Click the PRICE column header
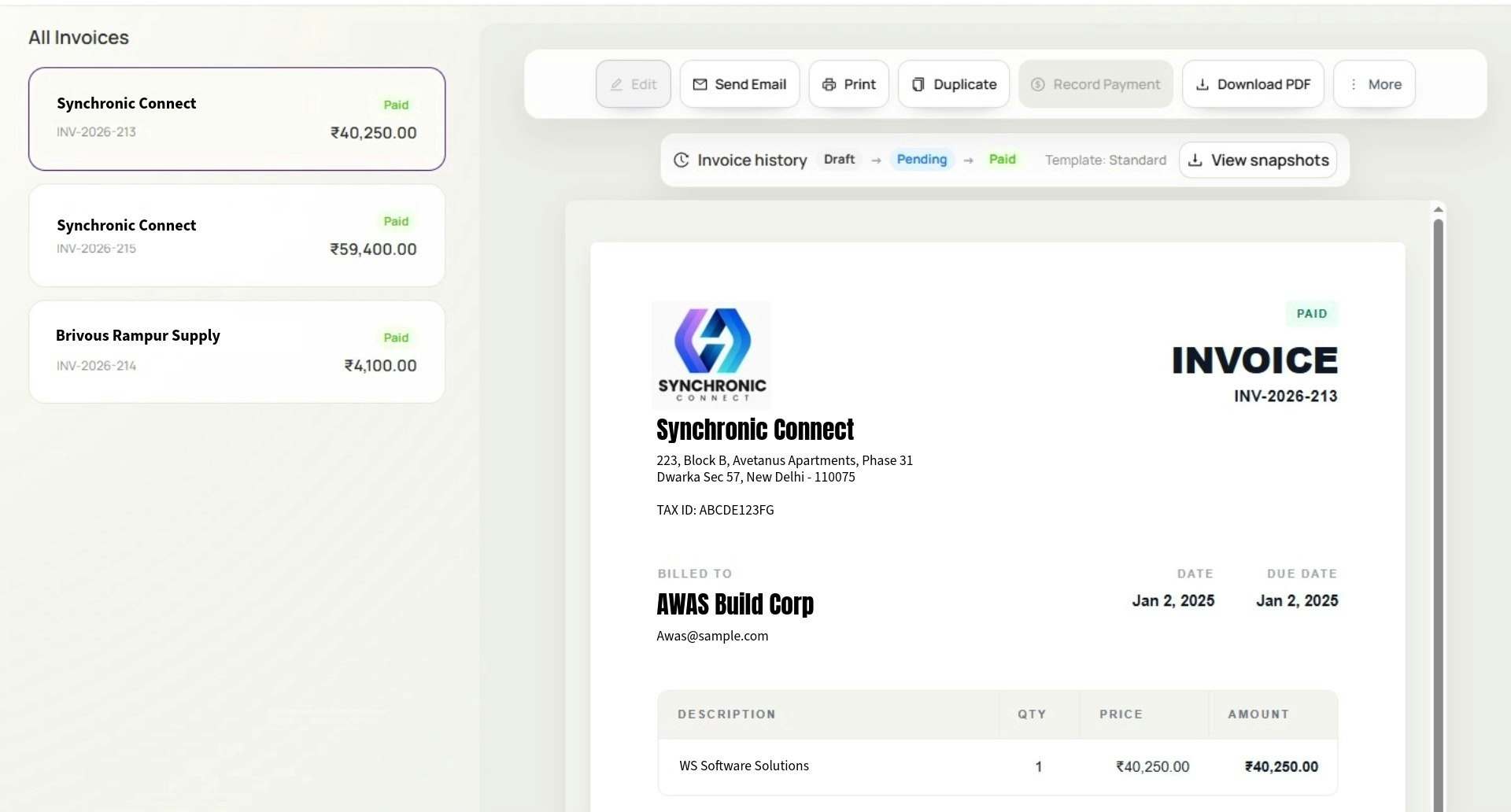The height and width of the screenshot is (812, 1511). pyautogui.click(x=1121, y=714)
